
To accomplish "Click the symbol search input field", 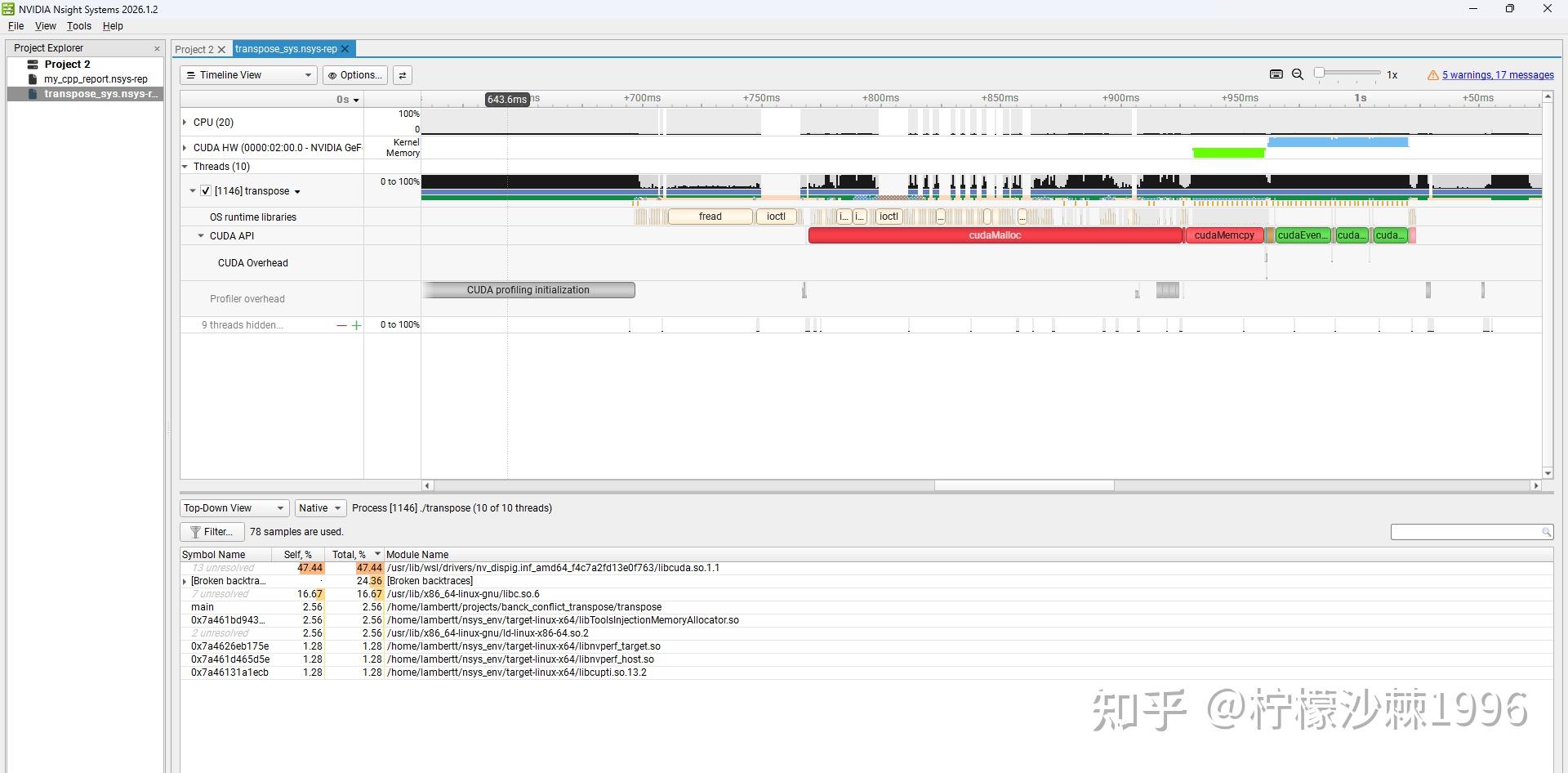I will [x=1466, y=533].
